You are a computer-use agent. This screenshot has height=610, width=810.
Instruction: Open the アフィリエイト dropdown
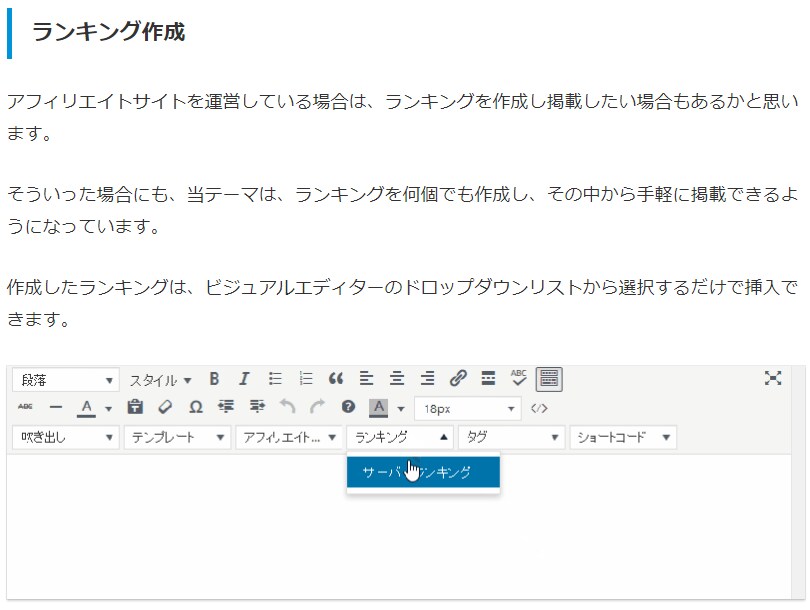(x=289, y=437)
